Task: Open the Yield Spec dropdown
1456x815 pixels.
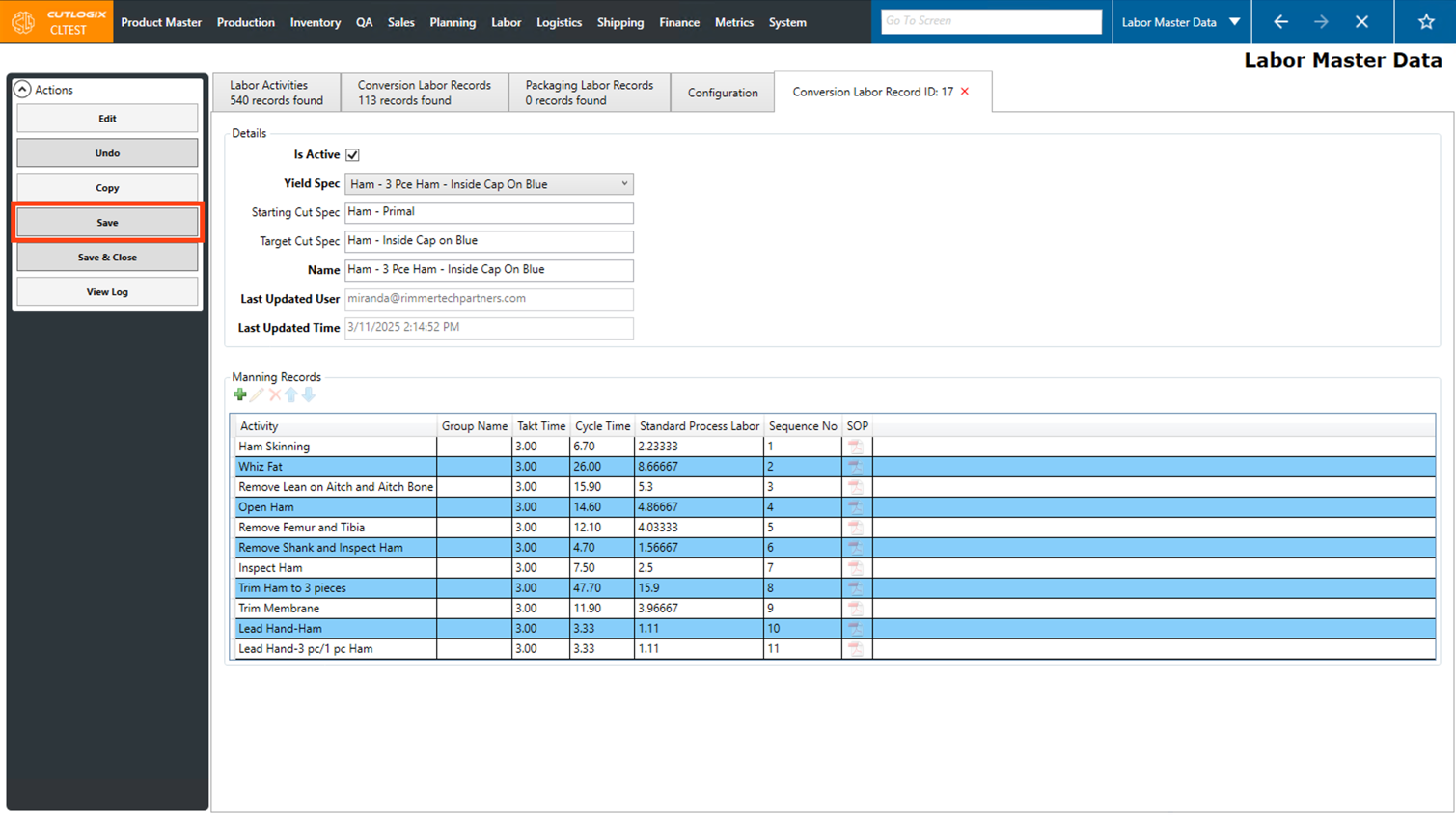Action: tap(623, 184)
